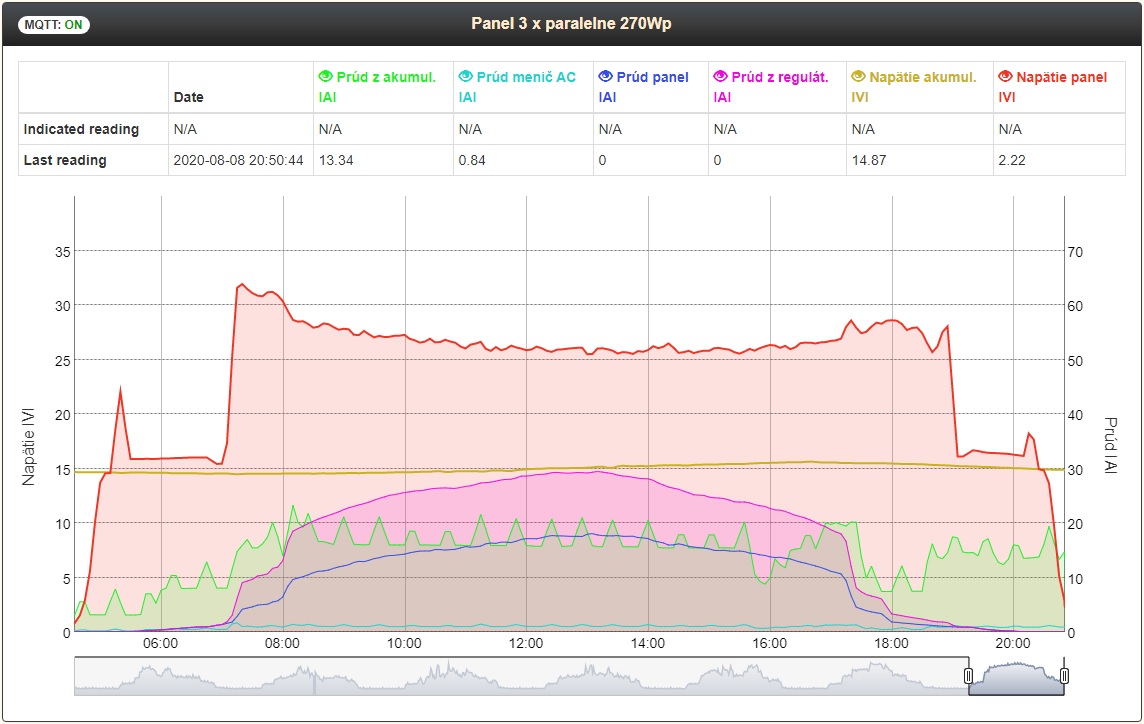Viewport: 1144px width, 724px height.
Task: Click the 18:00 label on time axis
Action: coord(891,644)
